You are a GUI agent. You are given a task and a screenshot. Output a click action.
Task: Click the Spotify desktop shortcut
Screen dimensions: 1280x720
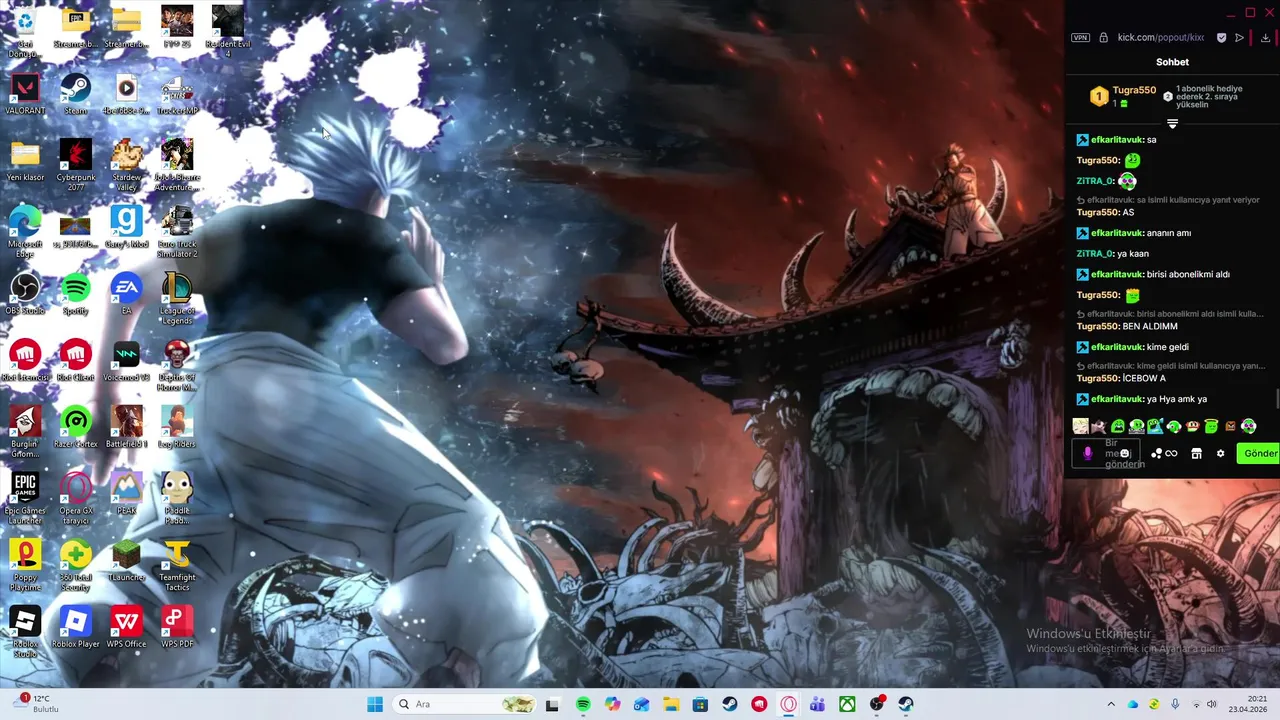(75, 295)
